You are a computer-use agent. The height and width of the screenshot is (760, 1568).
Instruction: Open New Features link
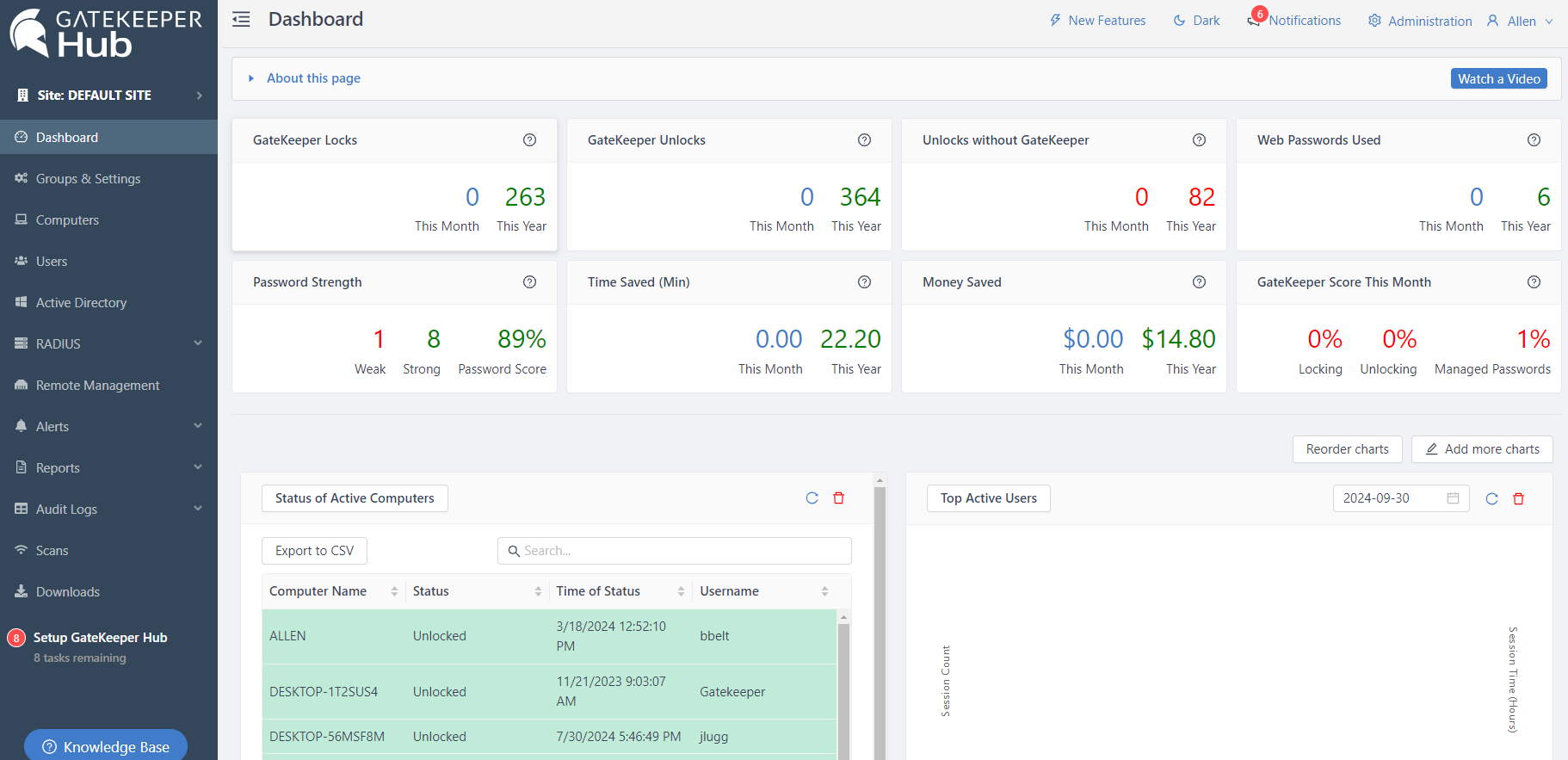click(1097, 21)
